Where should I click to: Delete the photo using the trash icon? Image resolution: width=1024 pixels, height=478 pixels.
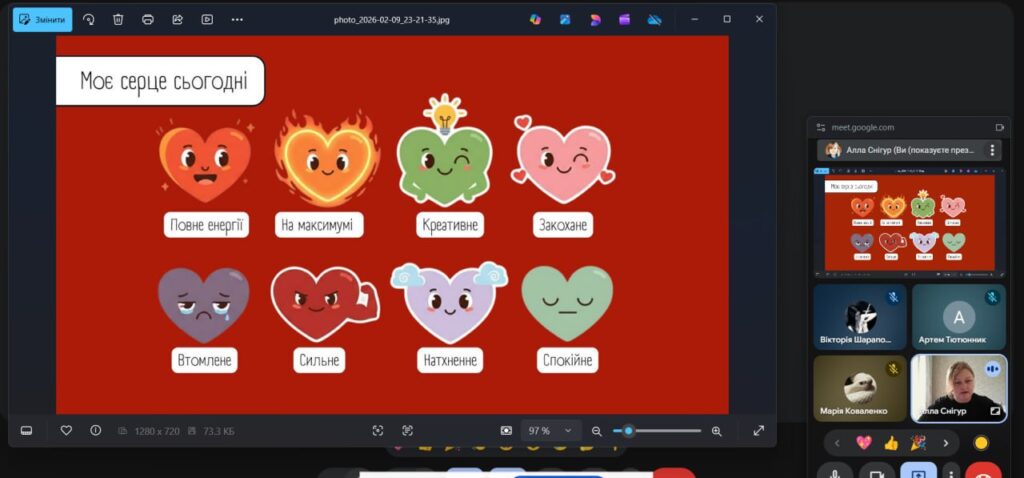pos(118,19)
